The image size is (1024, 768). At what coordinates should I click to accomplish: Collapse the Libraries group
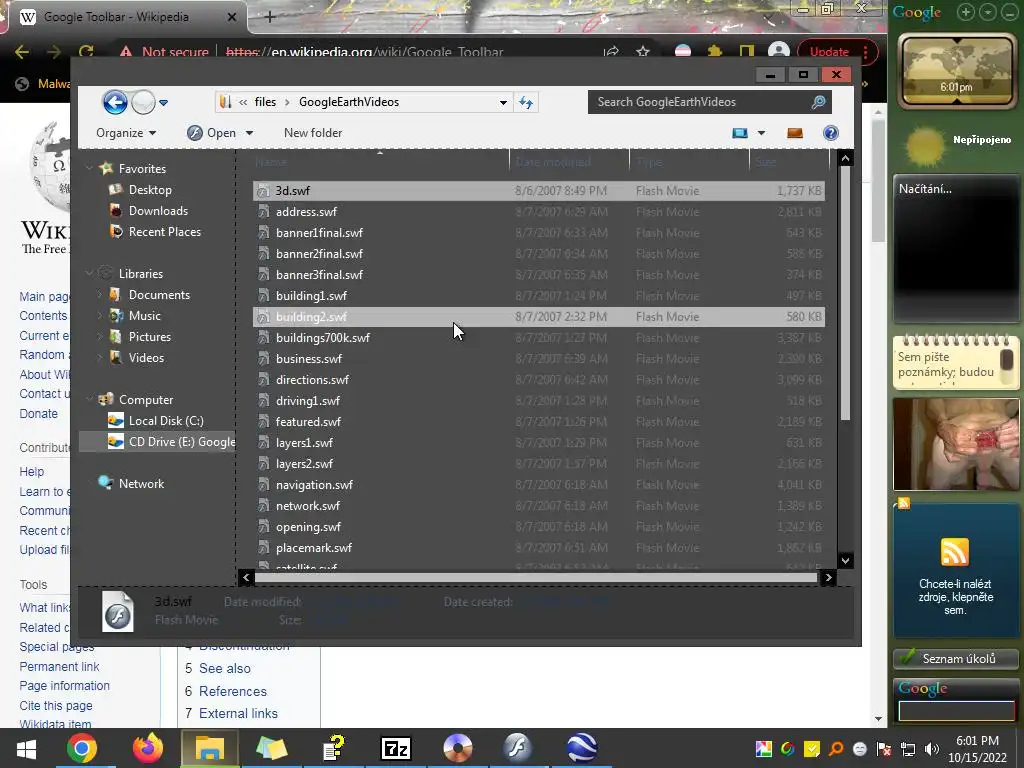(89, 274)
